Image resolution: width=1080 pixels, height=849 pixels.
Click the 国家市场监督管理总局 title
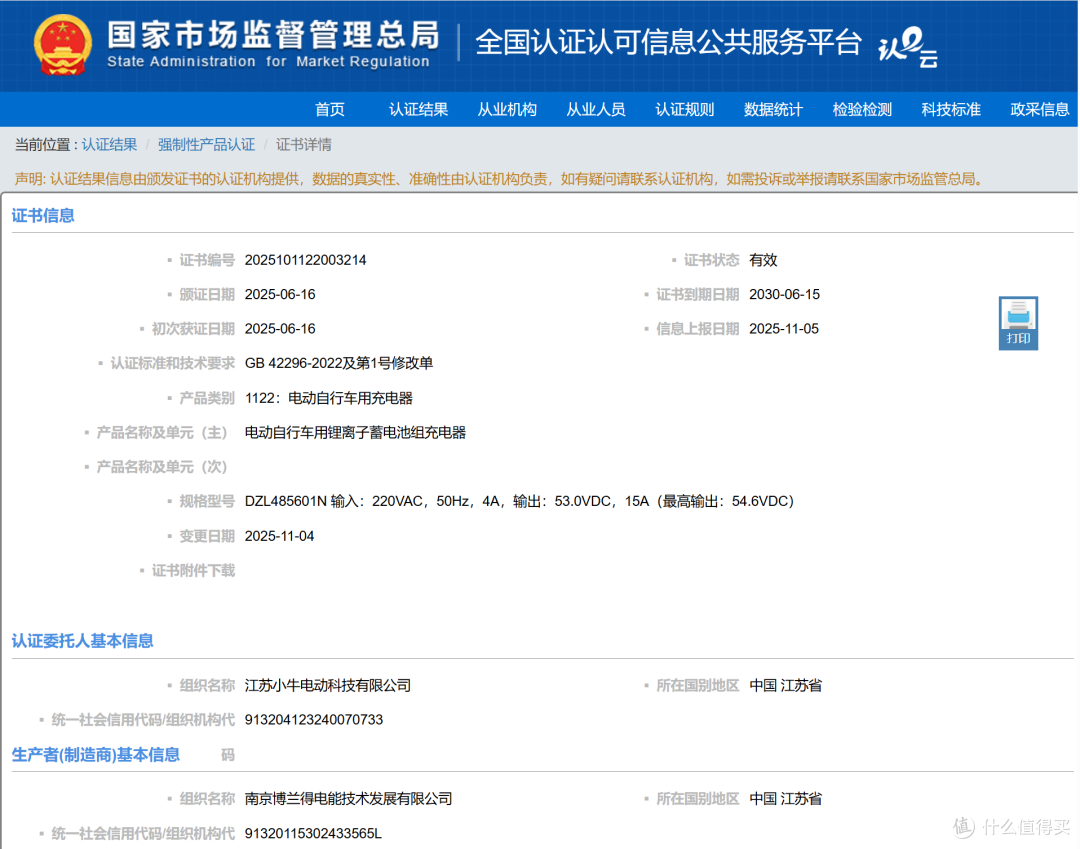click(x=273, y=35)
